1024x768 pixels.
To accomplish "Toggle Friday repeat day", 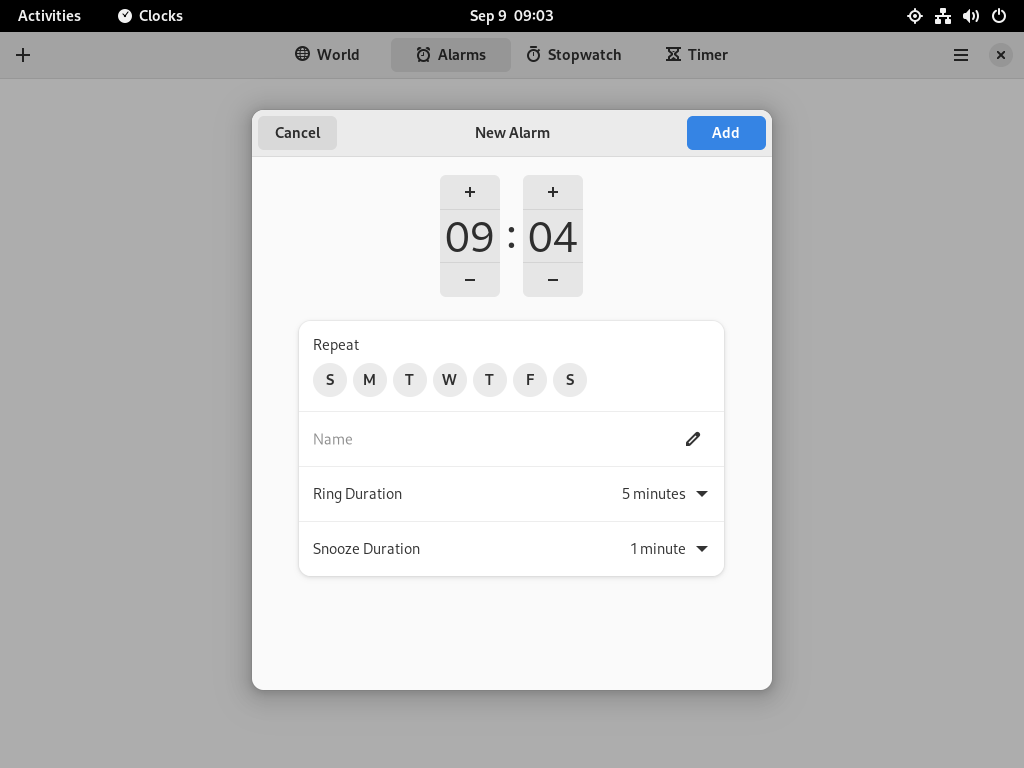I will [x=530, y=380].
